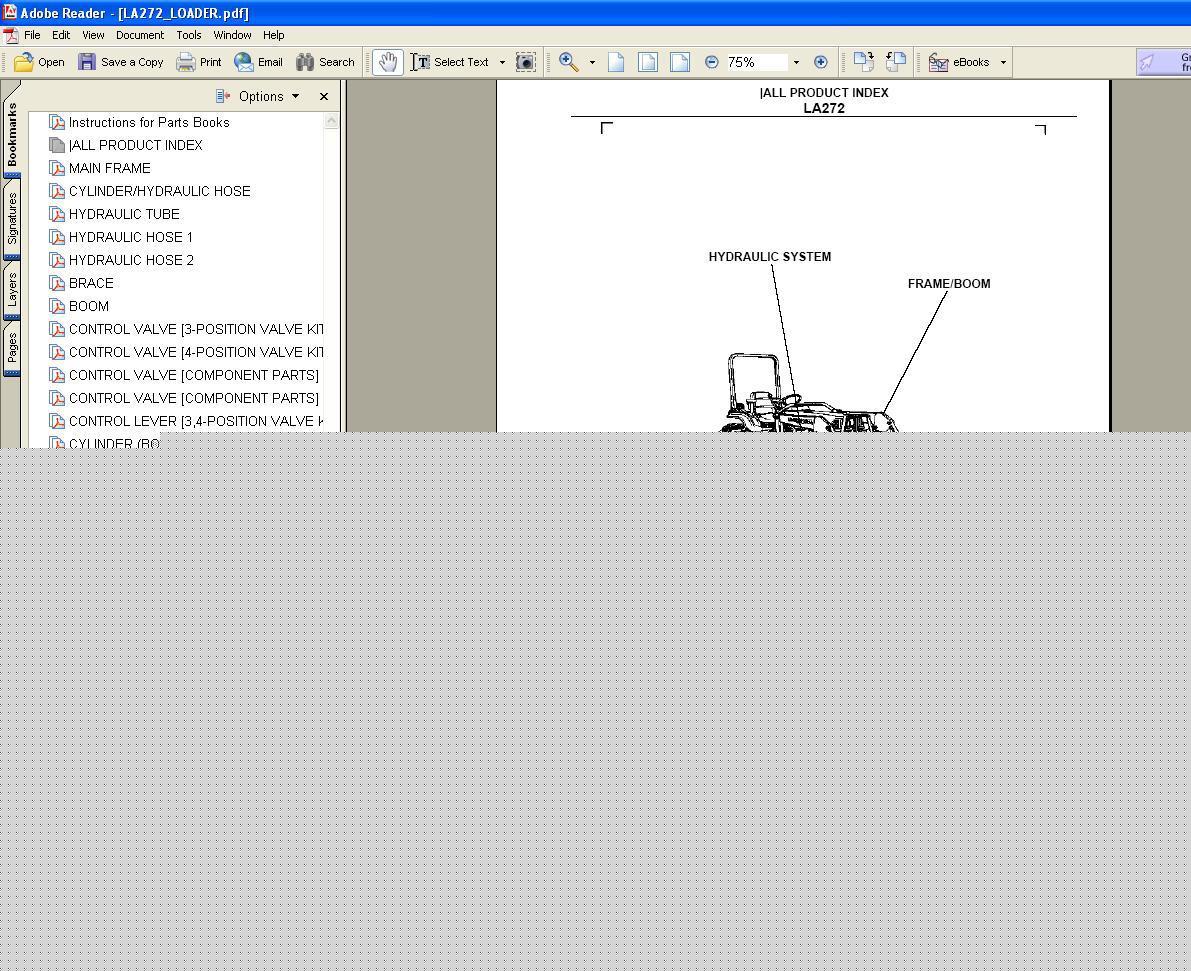
Task: Click the Print toolbar button
Action: (x=199, y=62)
